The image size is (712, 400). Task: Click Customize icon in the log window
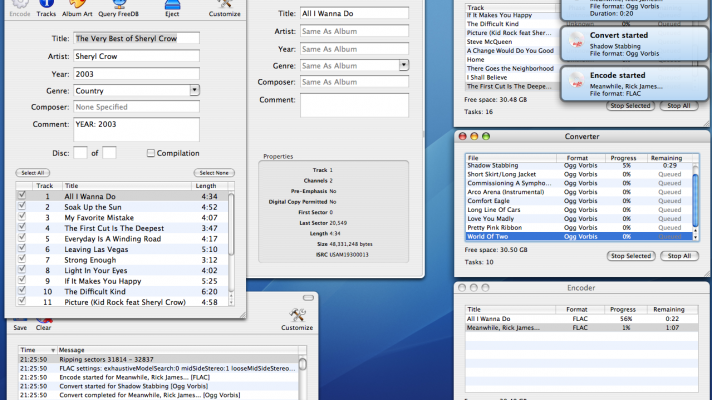tap(296, 317)
